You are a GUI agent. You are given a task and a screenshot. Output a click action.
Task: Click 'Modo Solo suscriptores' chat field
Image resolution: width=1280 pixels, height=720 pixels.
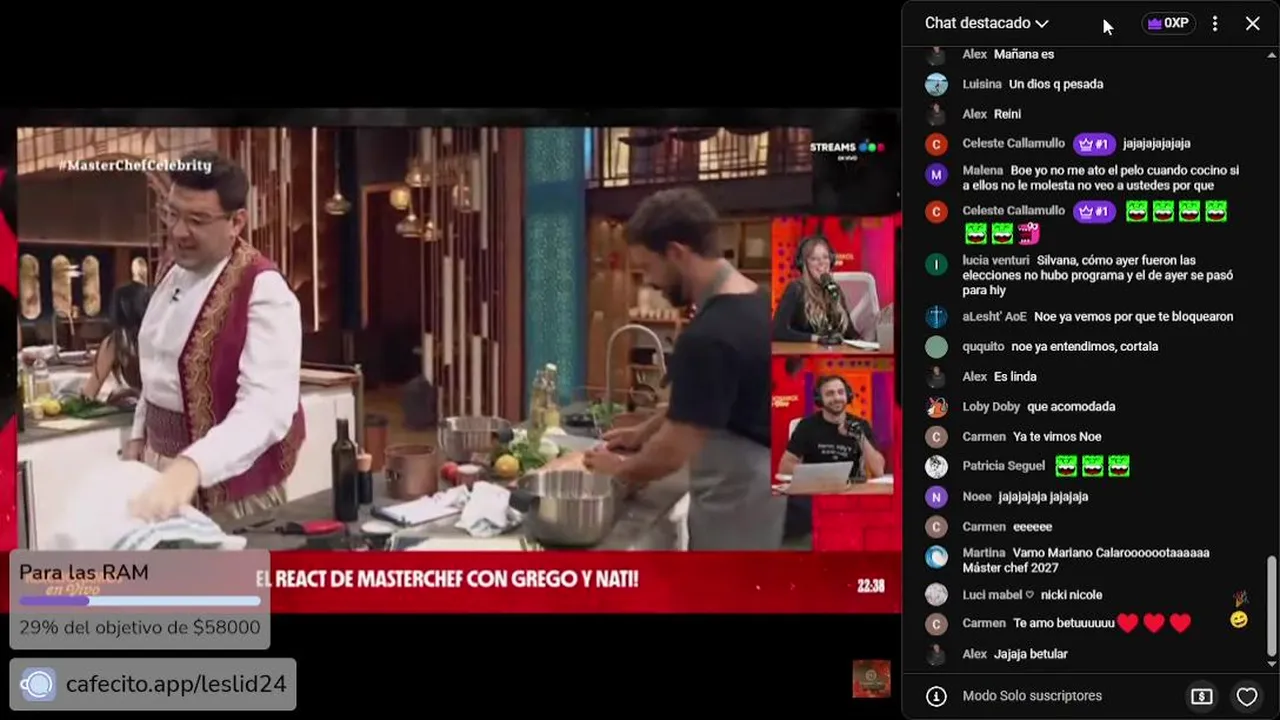pos(1032,696)
